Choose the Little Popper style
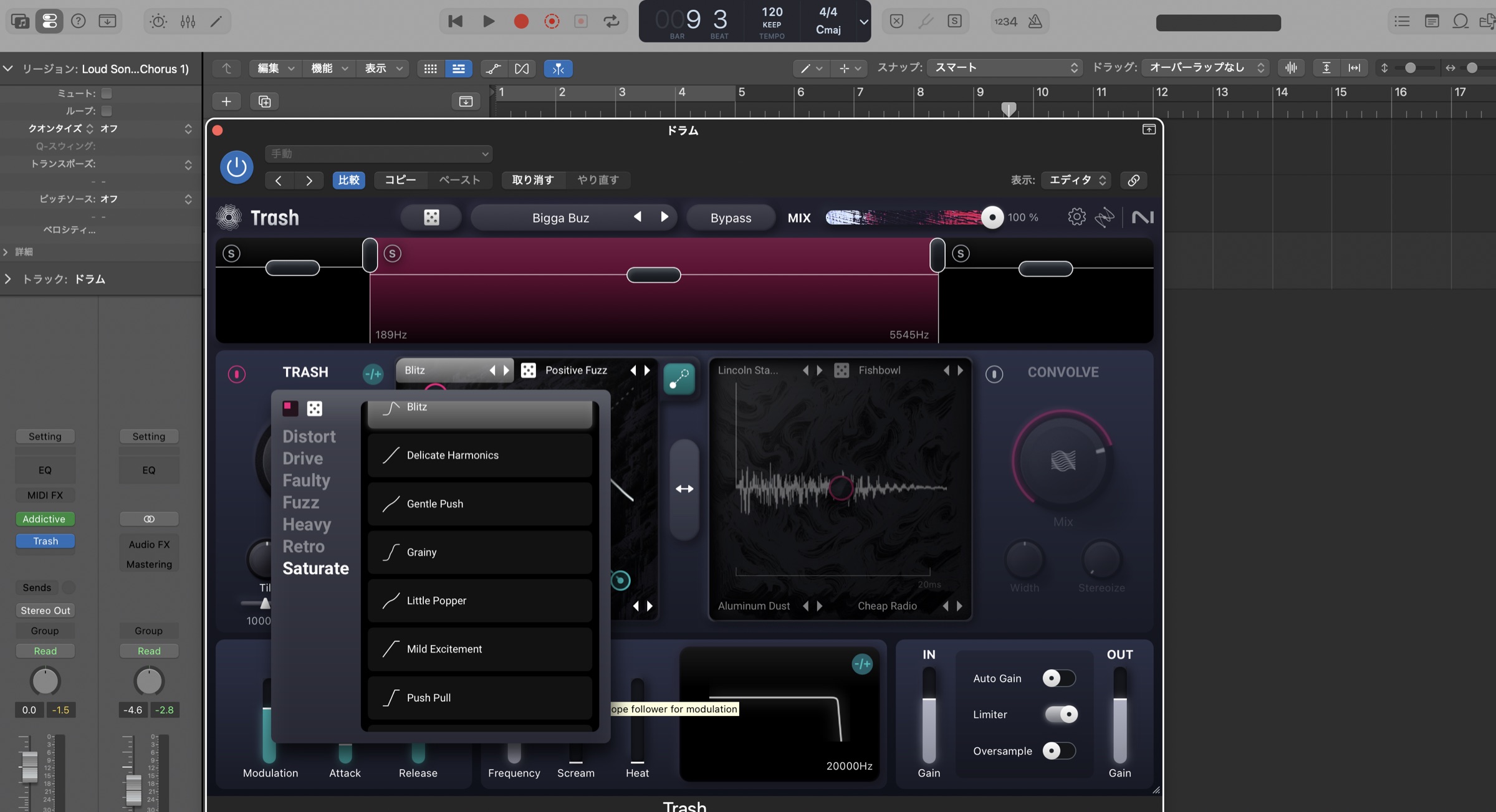The height and width of the screenshot is (812, 1496). pyautogui.click(x=479, y=601)
